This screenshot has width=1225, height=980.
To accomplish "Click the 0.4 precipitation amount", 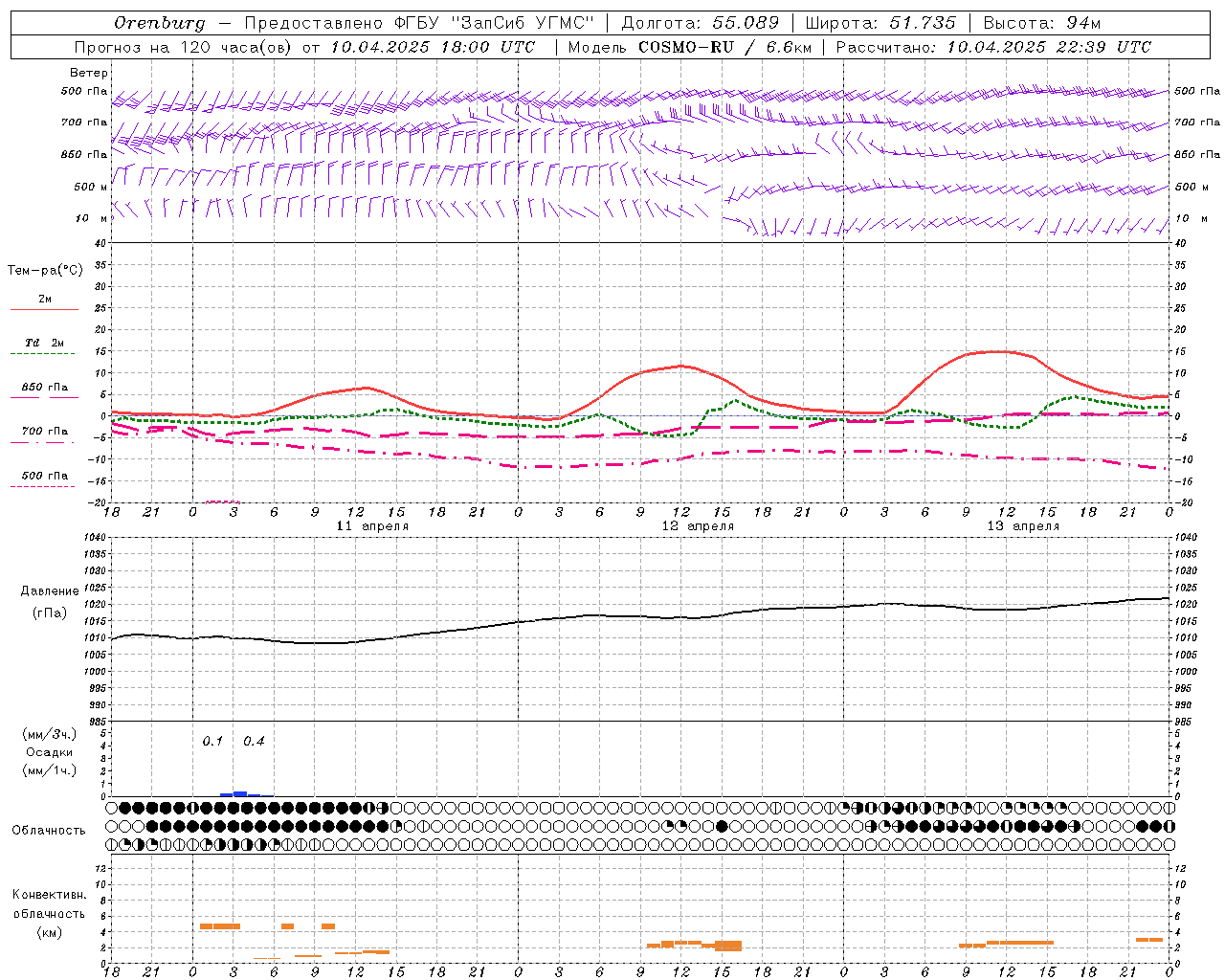I will 254,742.
